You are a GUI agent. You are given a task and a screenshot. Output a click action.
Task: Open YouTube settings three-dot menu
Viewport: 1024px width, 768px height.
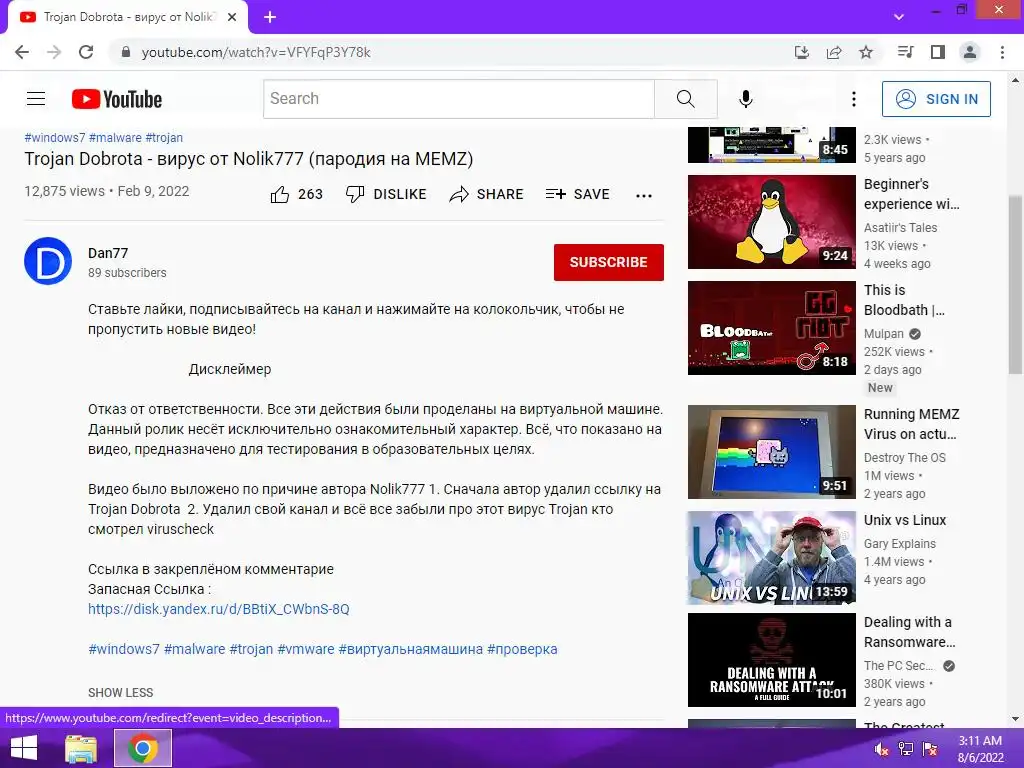point(854,99)
